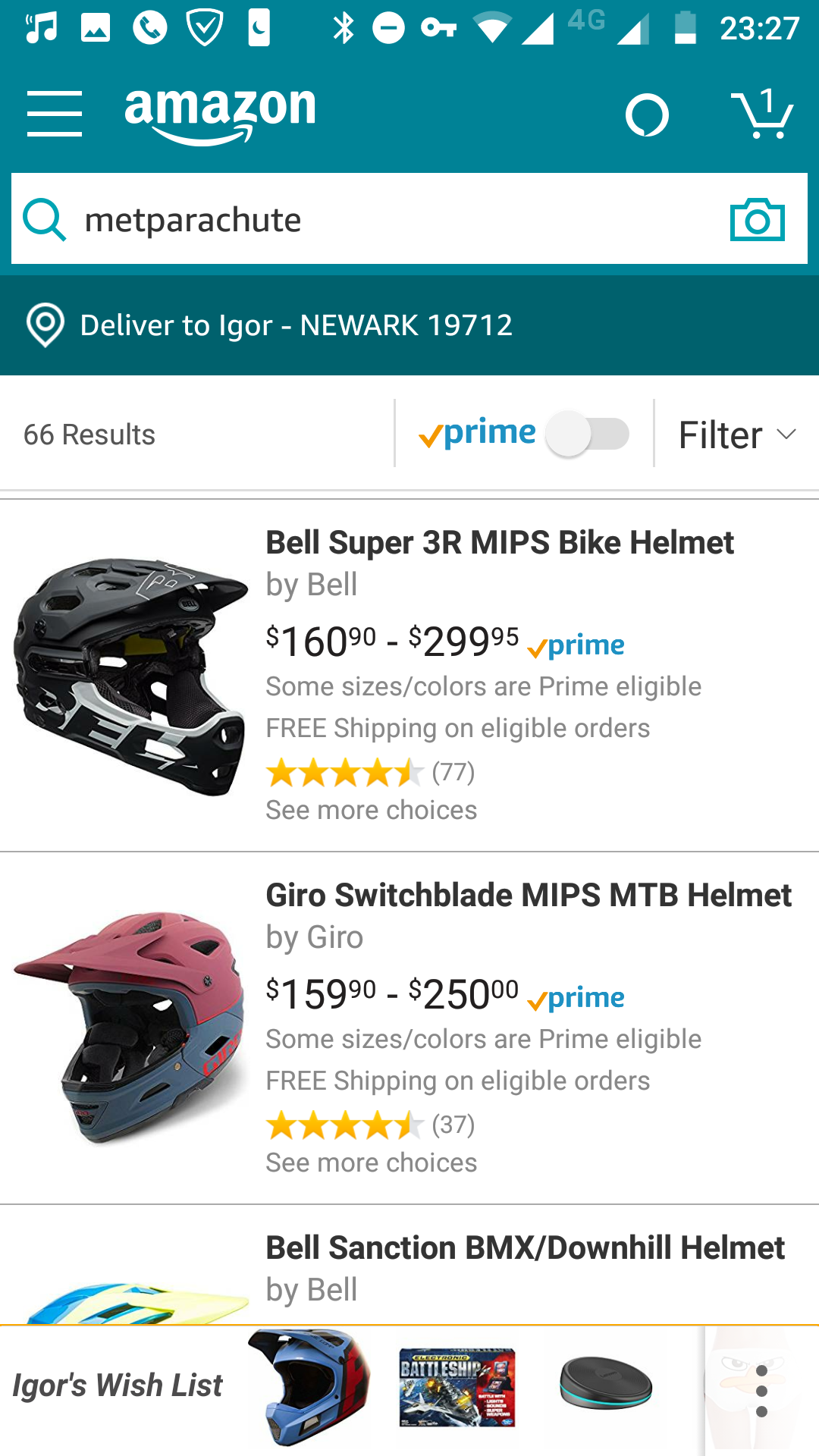This screenshot has height=1456, width=819.
Task: Tap the delivery location pin icon
Action: 45,325
